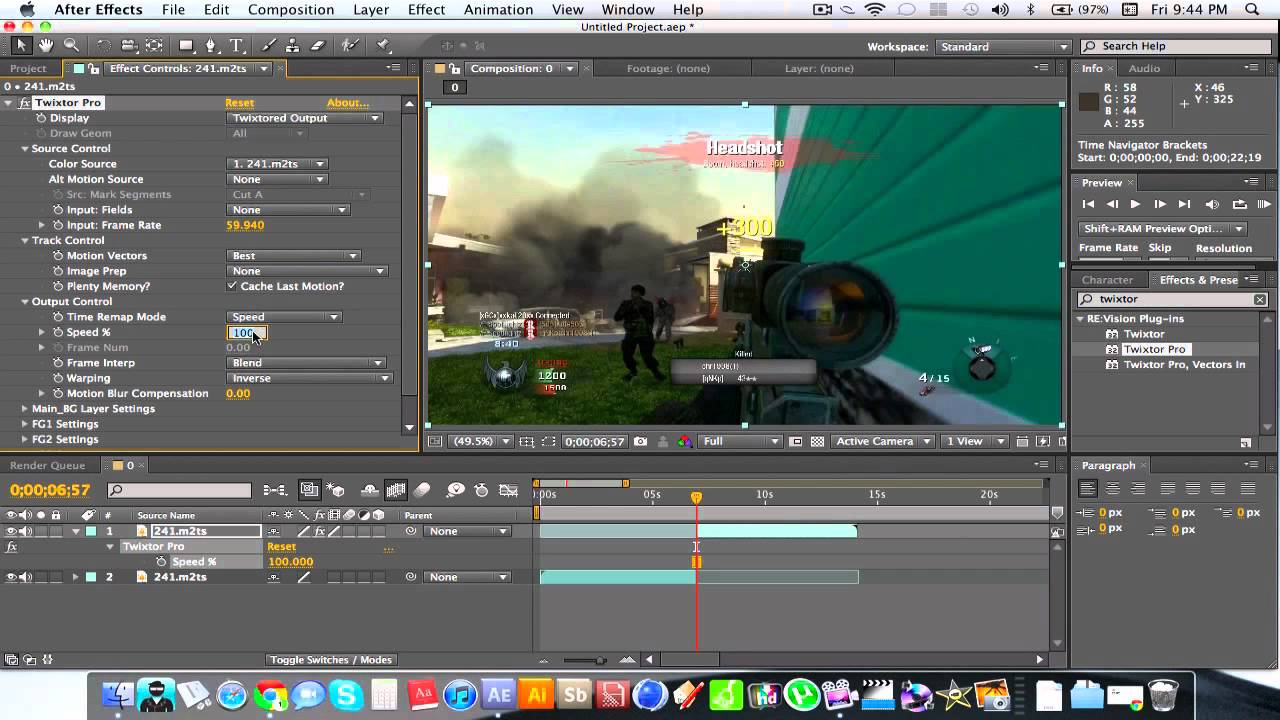The image size is (1280, 720).
Task: Select the Selection arrow tool
Action: pyautogui.click(x=21, y=46)
